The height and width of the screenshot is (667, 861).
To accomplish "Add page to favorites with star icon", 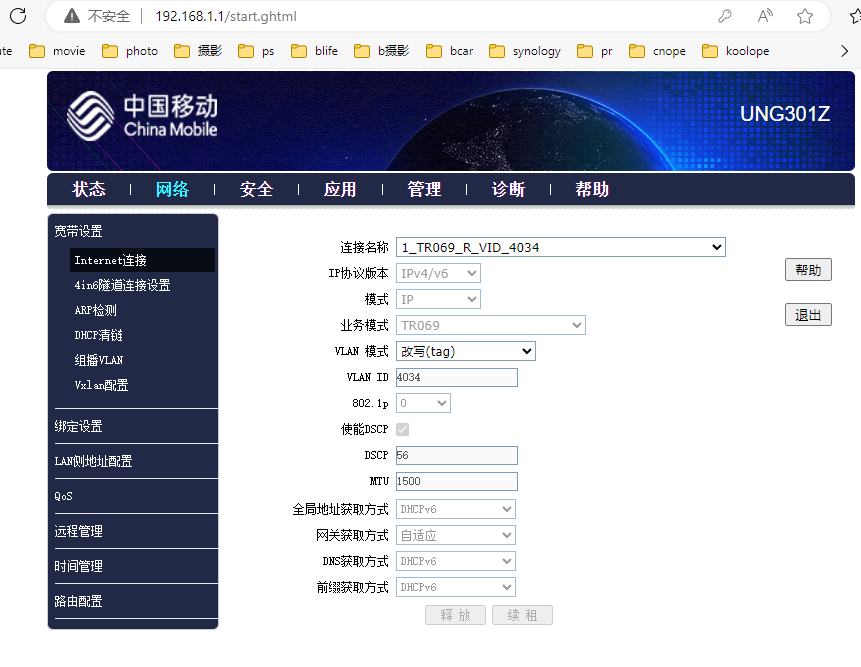I will tap(805, 16).
